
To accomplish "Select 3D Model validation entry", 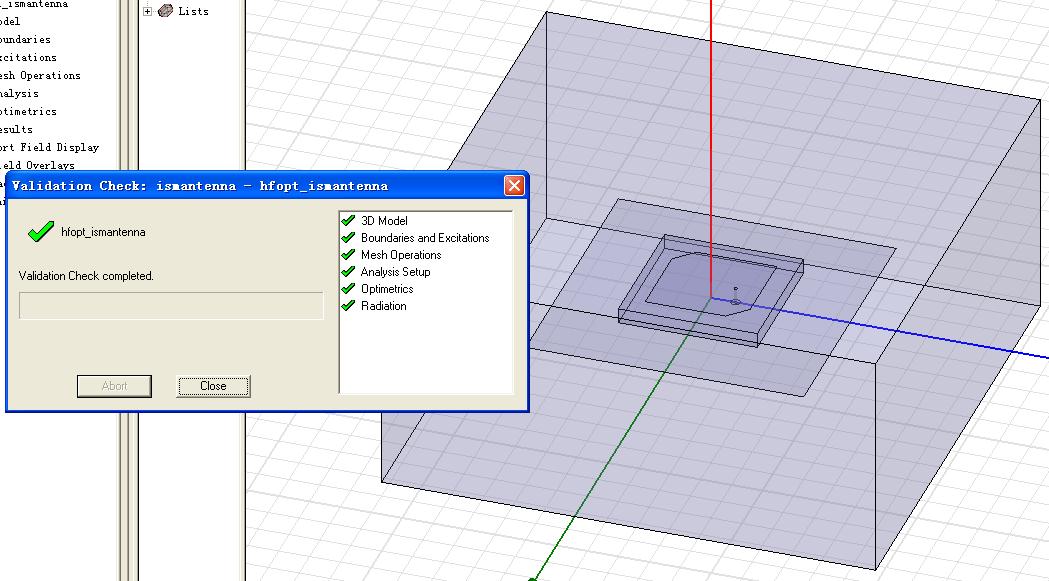I will [x=384, y=221].
